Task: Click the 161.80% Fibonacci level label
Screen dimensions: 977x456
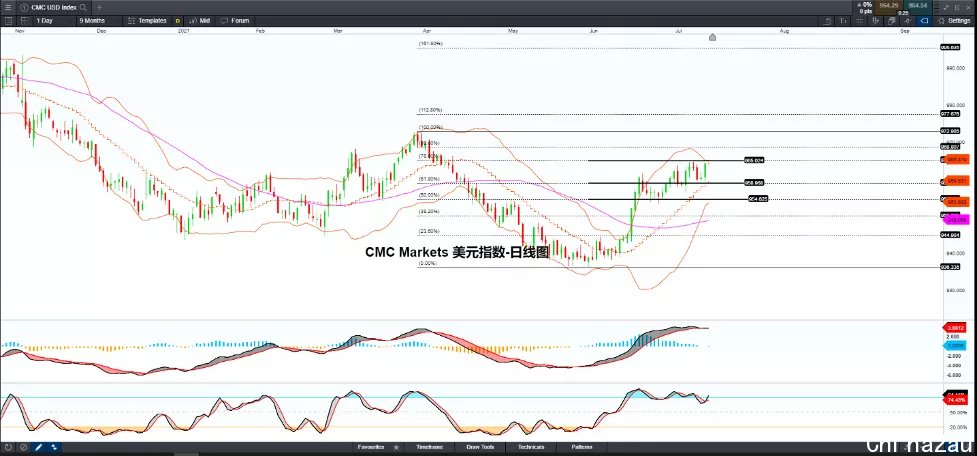Action: point(431,44)
